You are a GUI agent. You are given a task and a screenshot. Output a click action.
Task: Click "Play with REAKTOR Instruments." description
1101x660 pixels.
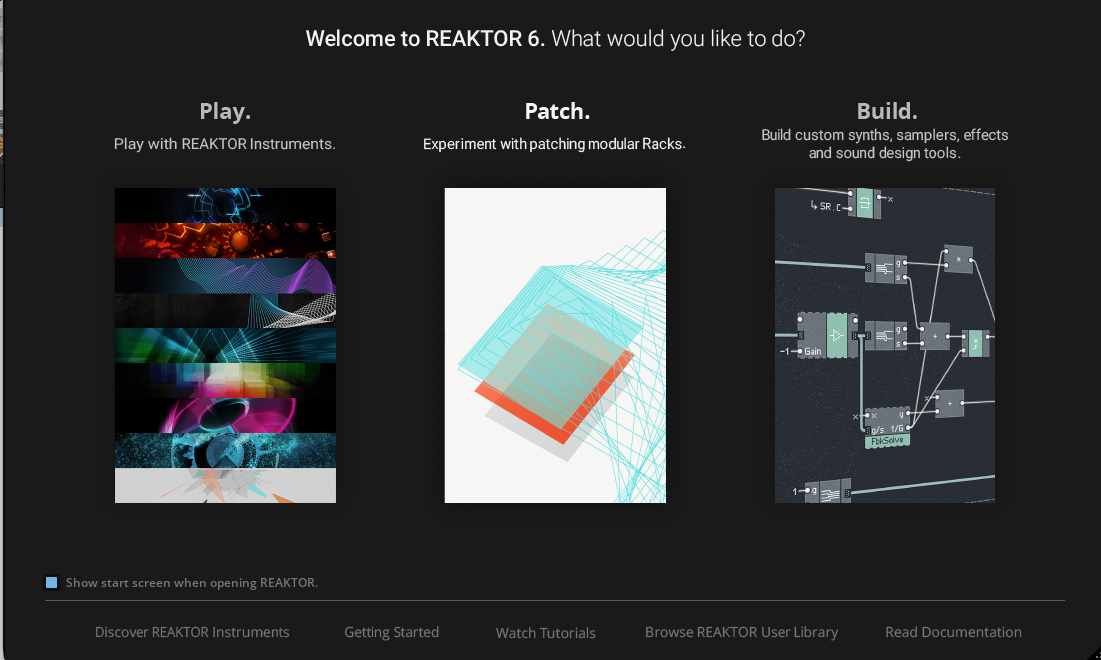point(225,144)
